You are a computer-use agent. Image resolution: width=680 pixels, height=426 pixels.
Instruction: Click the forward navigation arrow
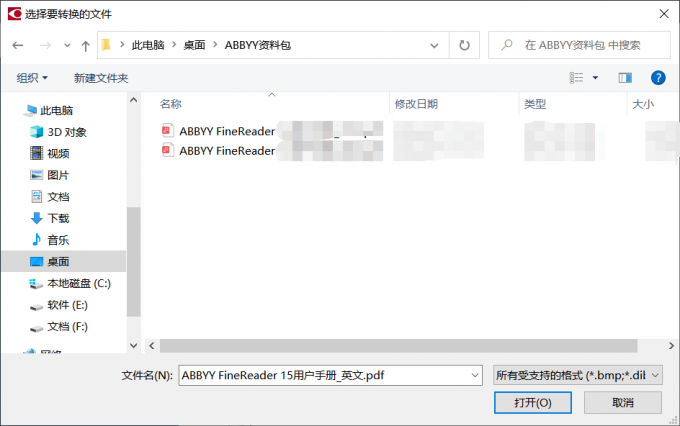[x=46, y=45]
